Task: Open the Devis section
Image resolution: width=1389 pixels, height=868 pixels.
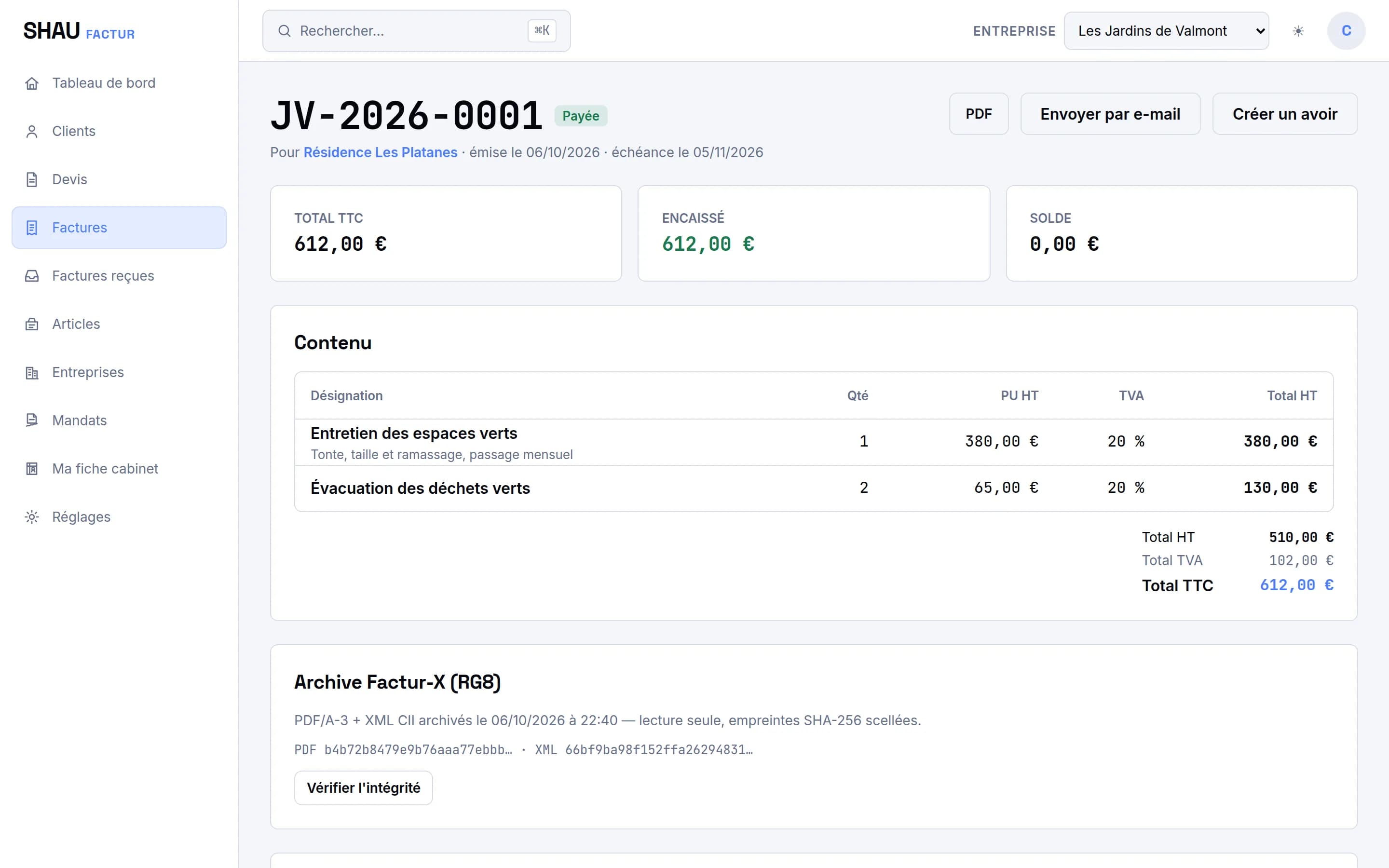Action: pos(119,180)
